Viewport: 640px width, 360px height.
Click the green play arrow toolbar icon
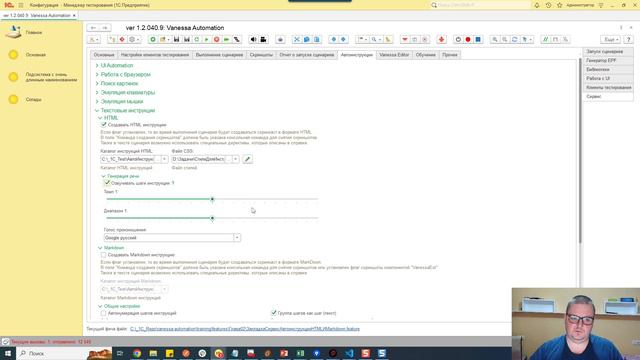click(x=207, y=40)
